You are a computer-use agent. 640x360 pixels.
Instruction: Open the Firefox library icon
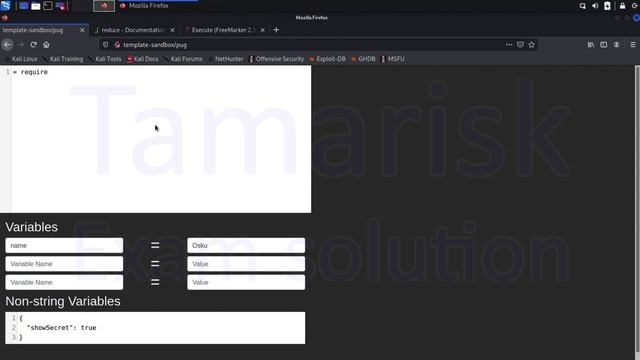pos(591,45)
